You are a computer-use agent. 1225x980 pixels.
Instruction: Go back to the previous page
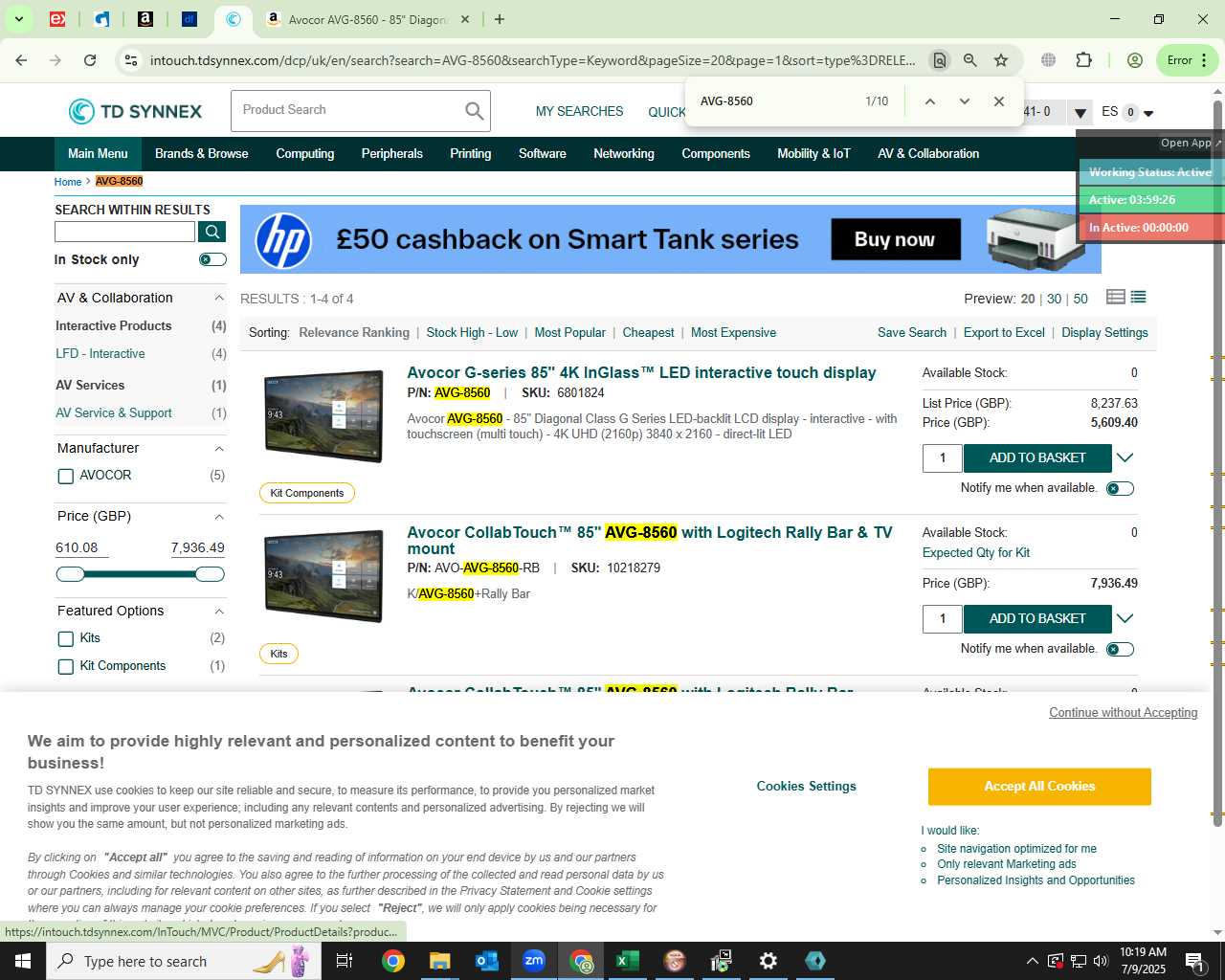21,60
